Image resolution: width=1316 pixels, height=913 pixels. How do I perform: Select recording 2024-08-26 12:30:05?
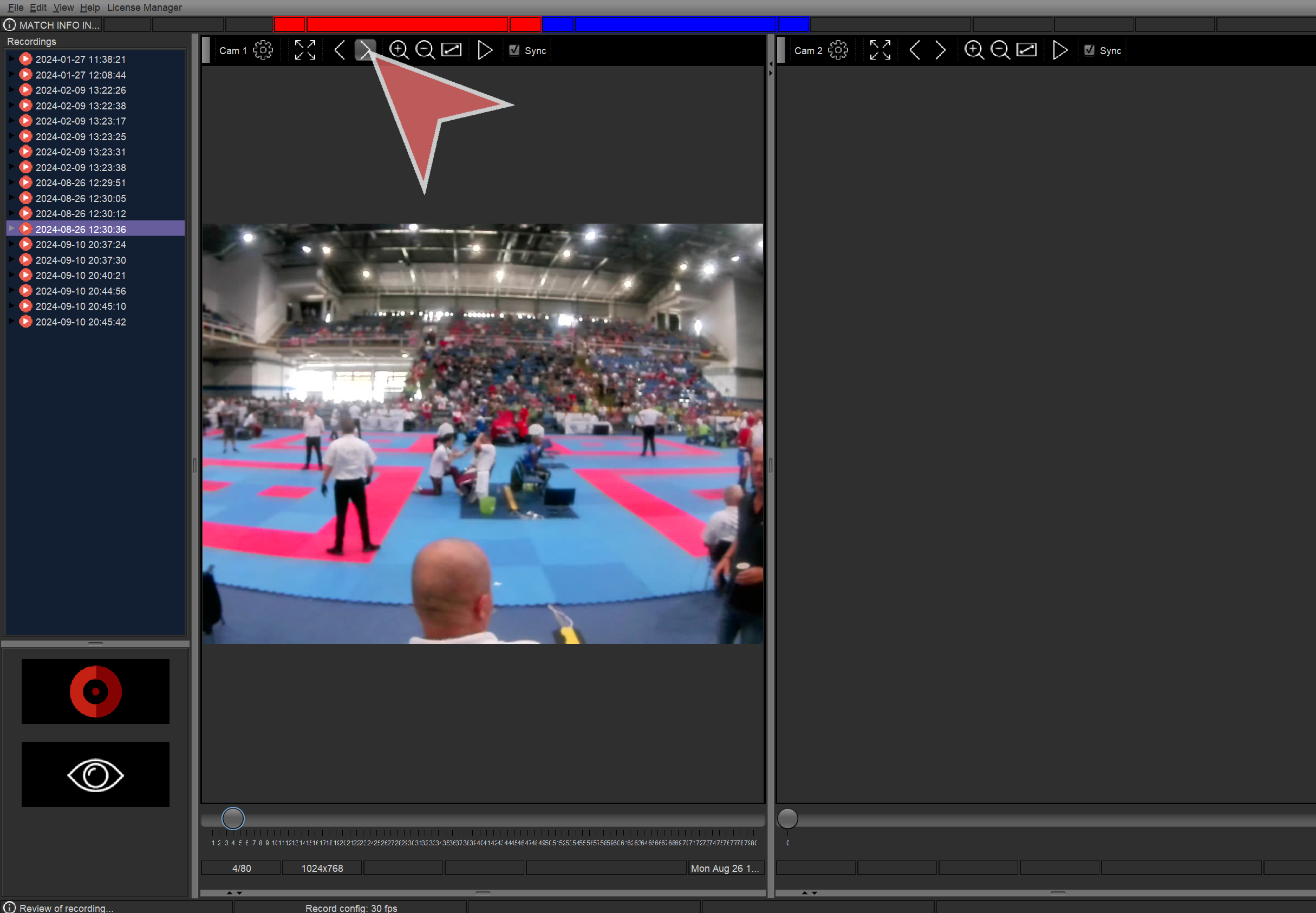tap(81, 199)
